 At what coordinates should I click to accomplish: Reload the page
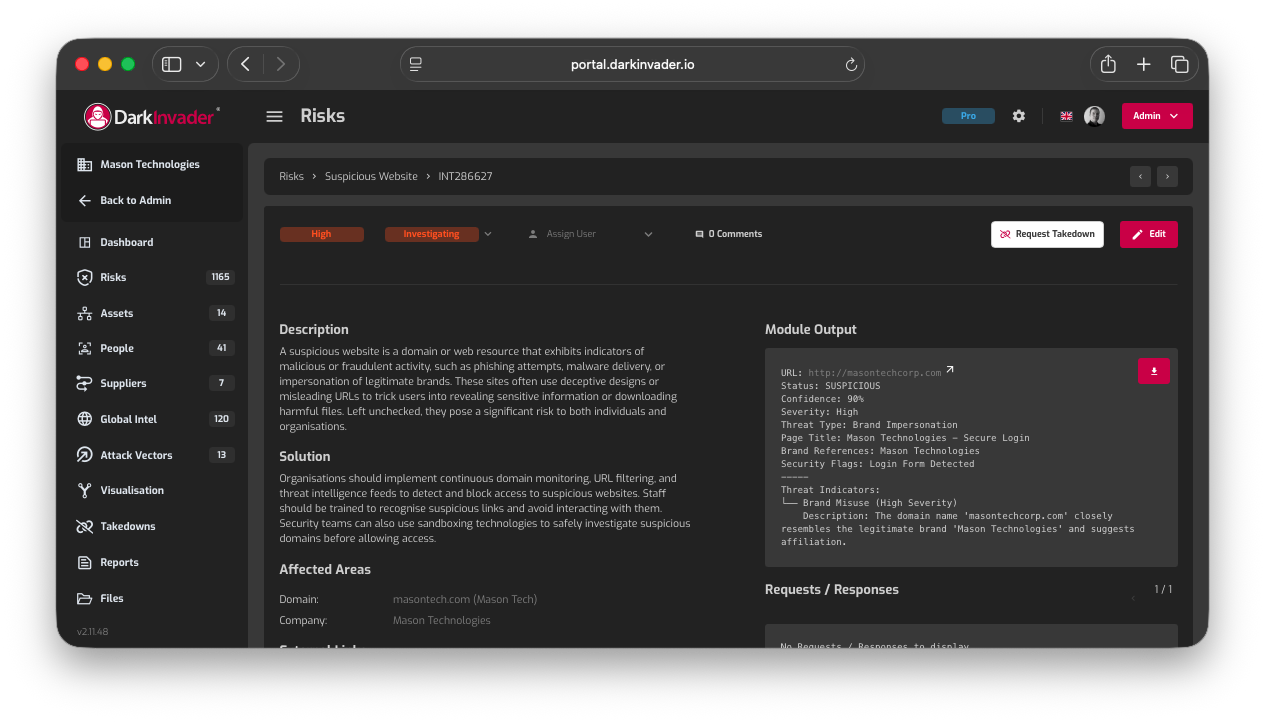851,64
